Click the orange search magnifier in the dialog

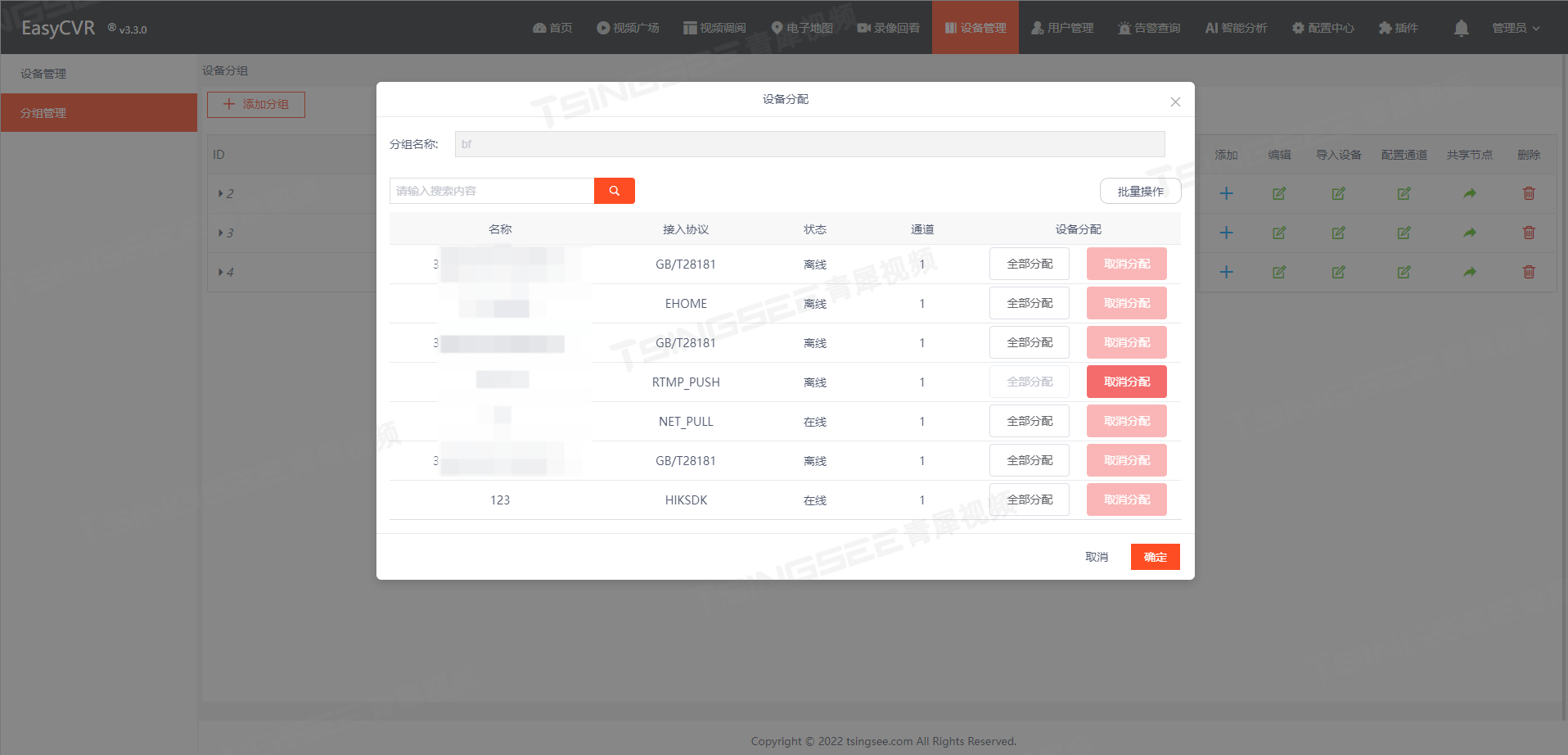click(x=615, y=190)
